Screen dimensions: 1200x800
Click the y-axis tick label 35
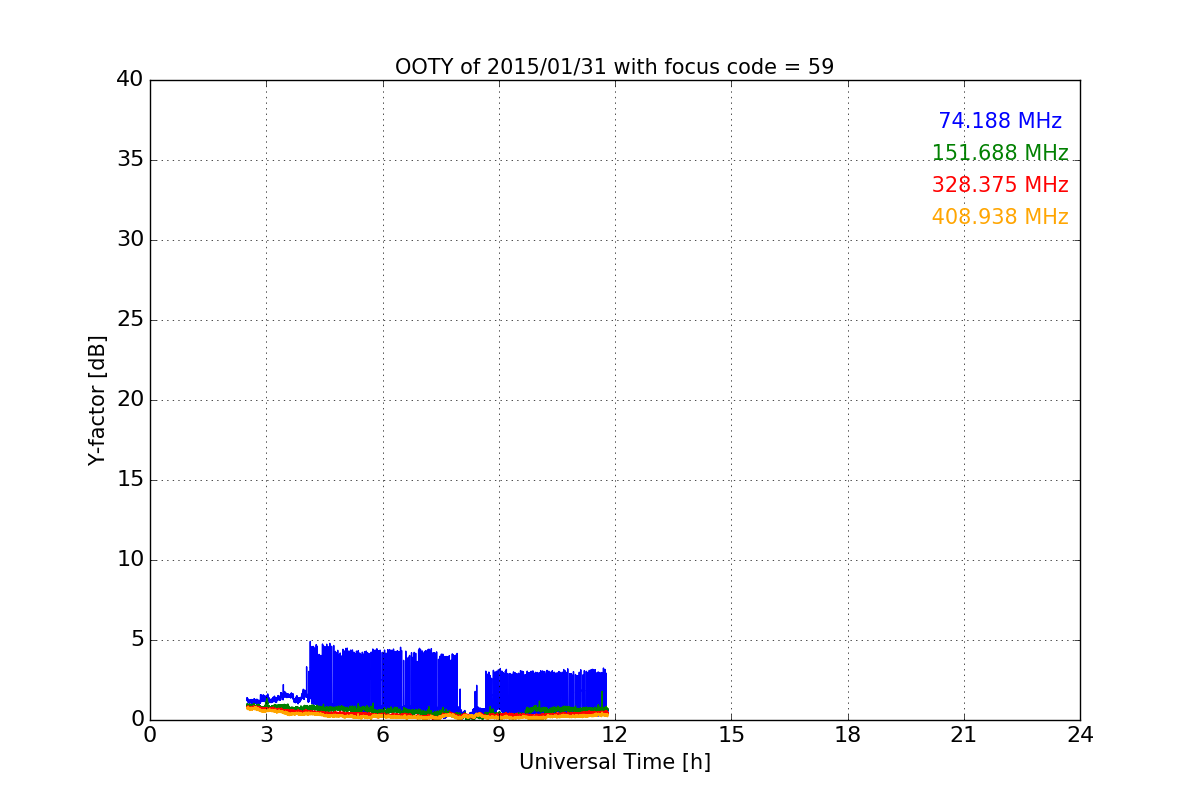130,160
